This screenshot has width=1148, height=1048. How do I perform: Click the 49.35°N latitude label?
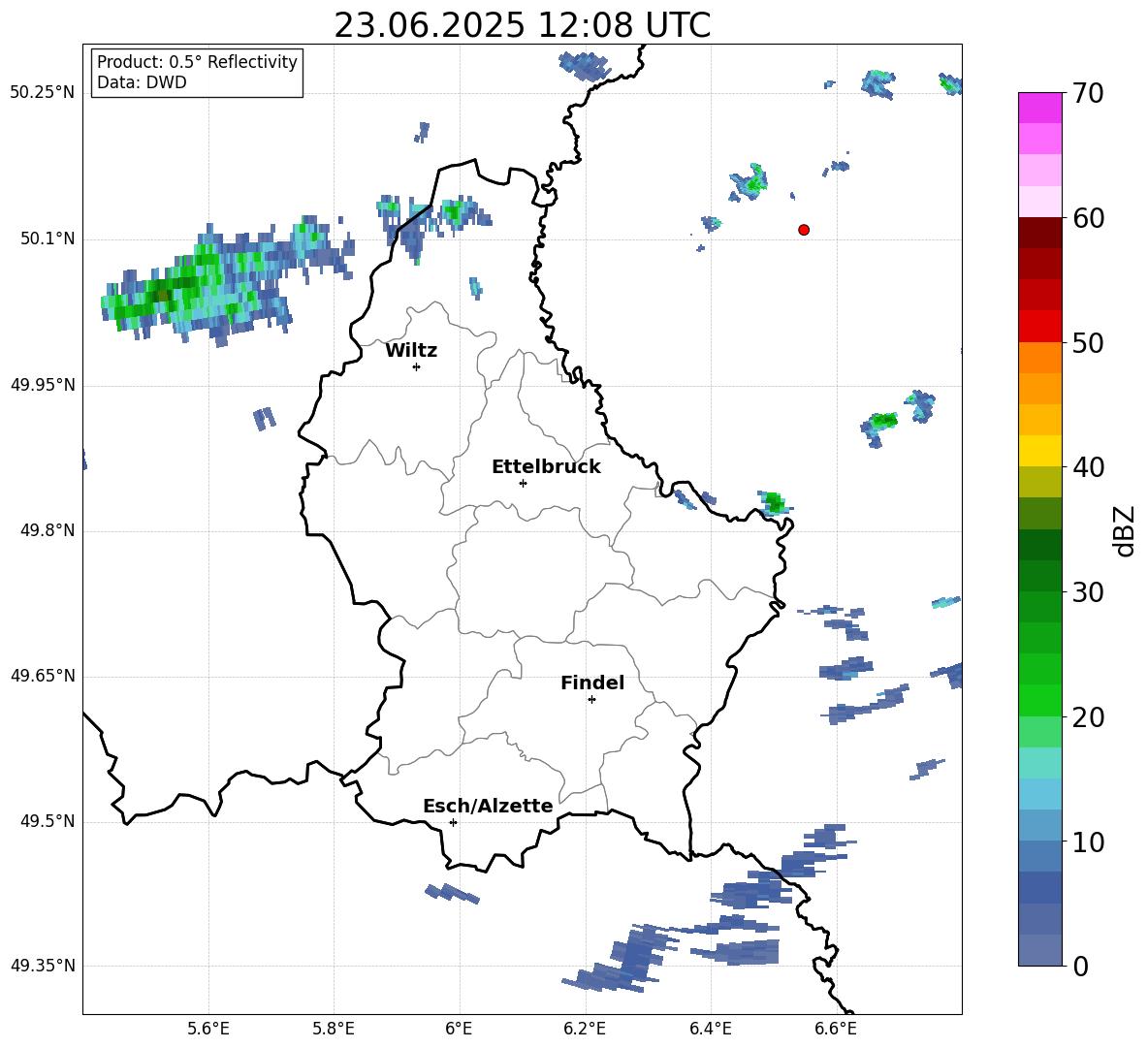click(43, 966)
